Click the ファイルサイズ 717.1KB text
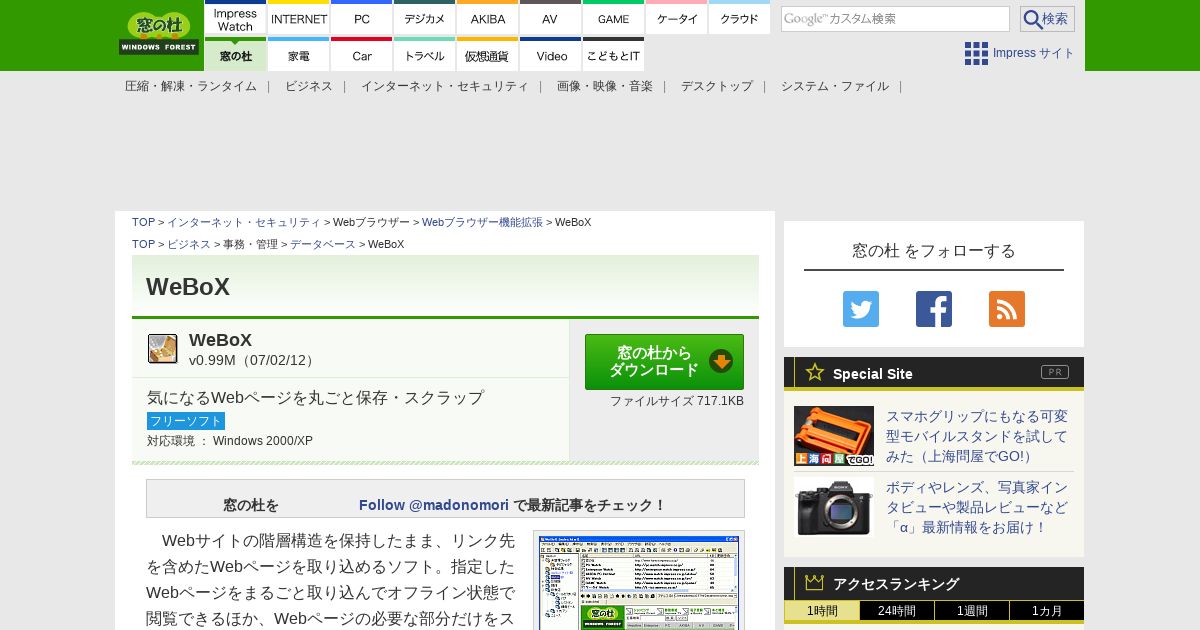Image resolution: width=1200 pixels, height=630 pixels. [677, 401]
